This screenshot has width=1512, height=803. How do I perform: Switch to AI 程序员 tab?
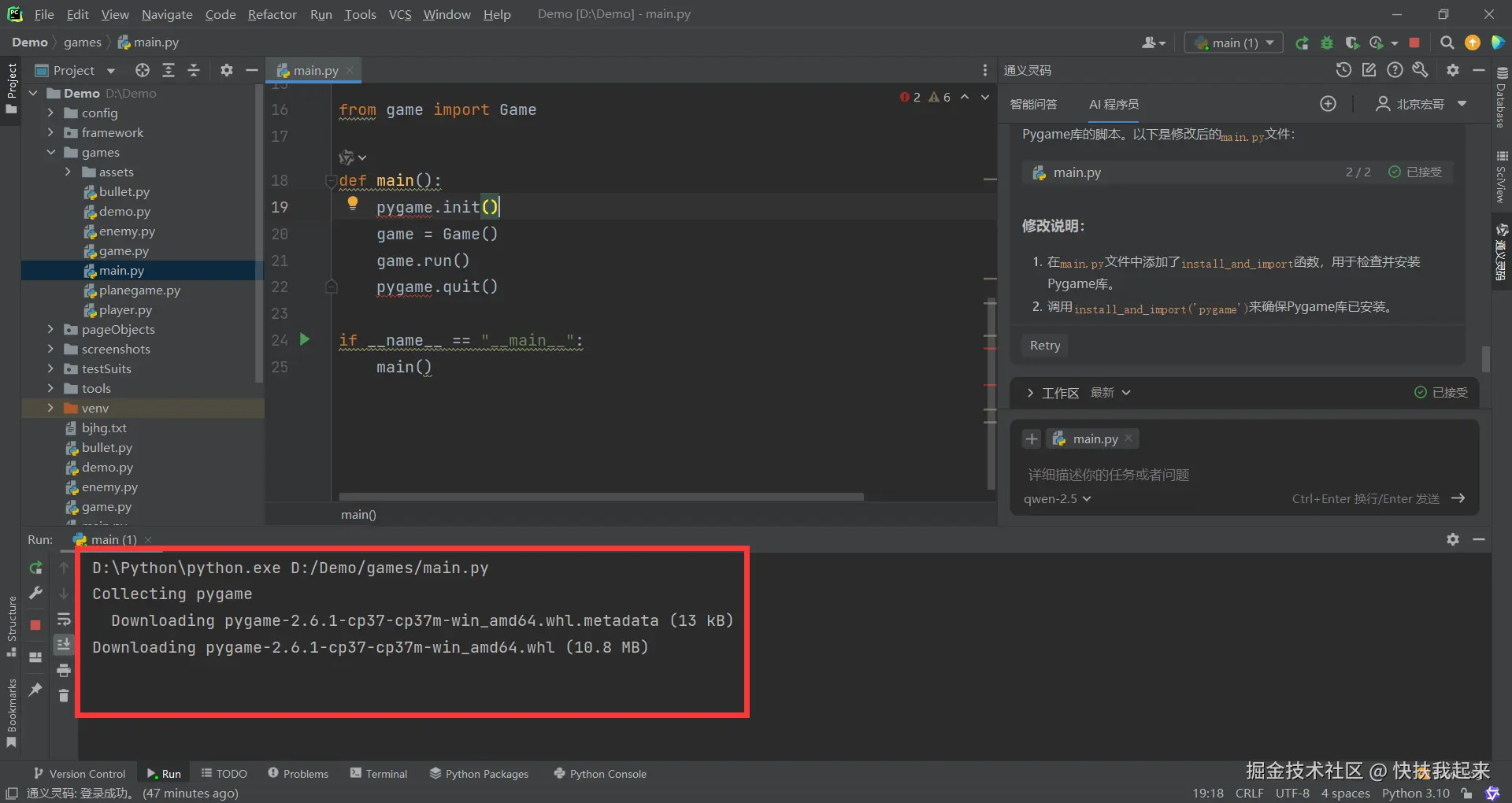click(x=1114, y=104)
